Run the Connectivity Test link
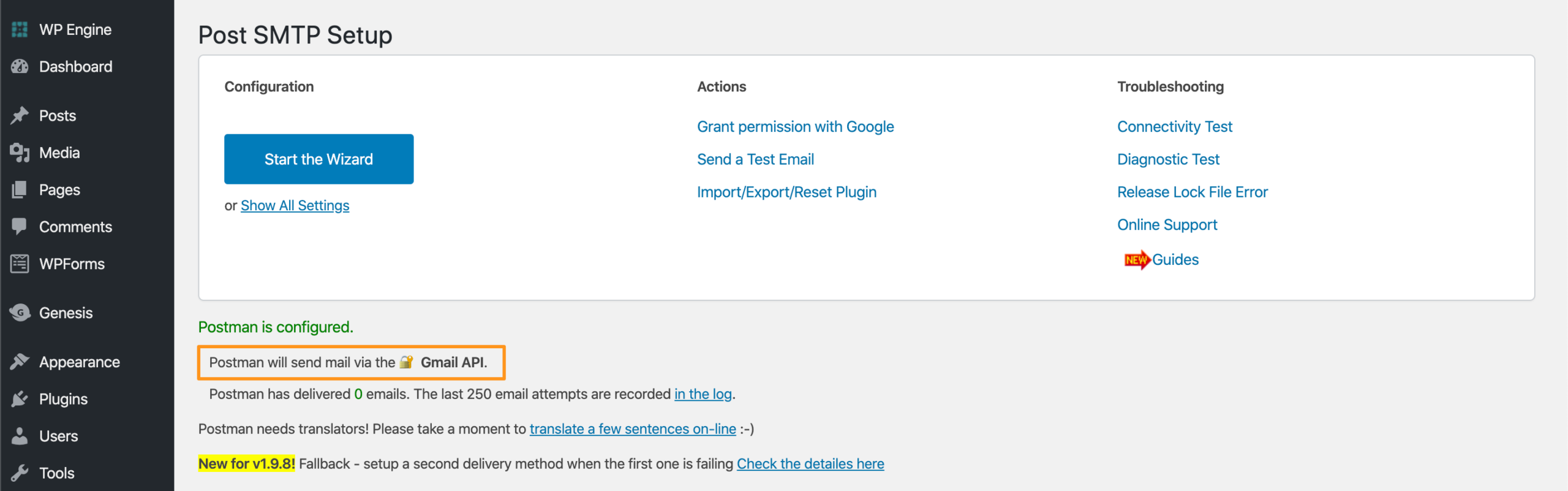 pos(1174,127)
